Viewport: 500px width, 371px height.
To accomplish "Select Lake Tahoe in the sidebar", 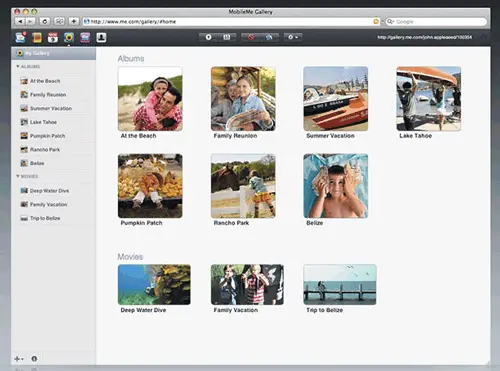I will click(54, 122).
